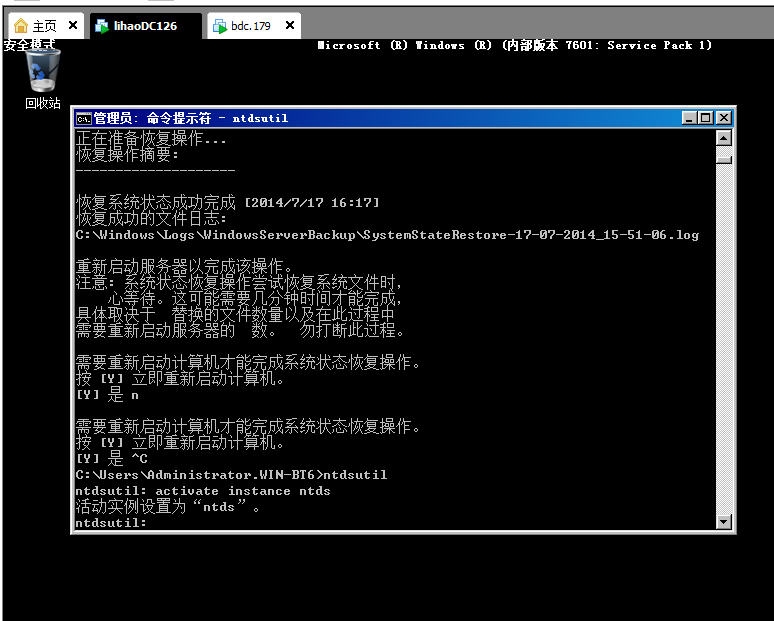Close the ntdsutil command prompt window

723,118
